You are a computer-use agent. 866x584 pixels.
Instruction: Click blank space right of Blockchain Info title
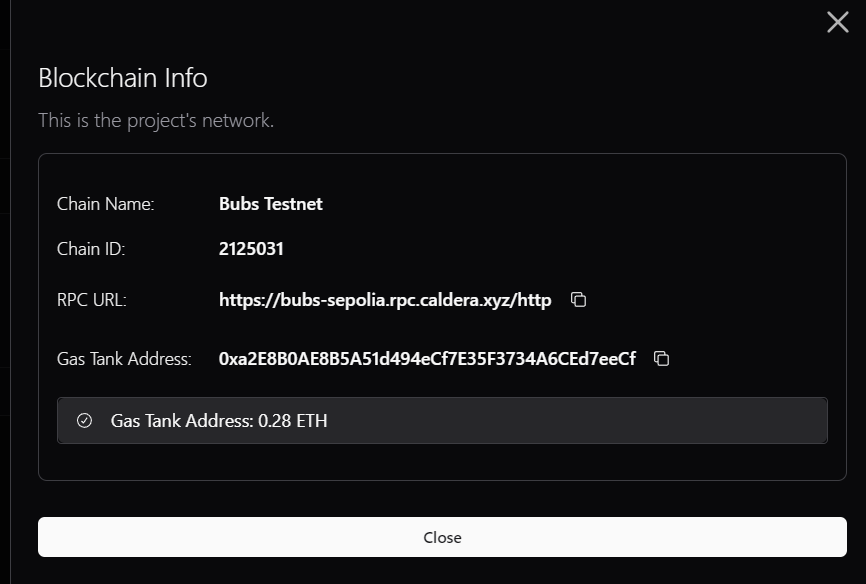click(x=500, y=78)
